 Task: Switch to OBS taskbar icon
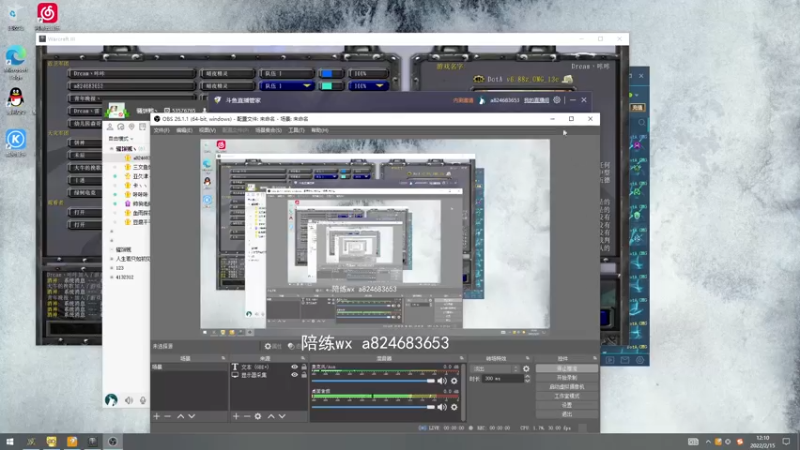113,441
